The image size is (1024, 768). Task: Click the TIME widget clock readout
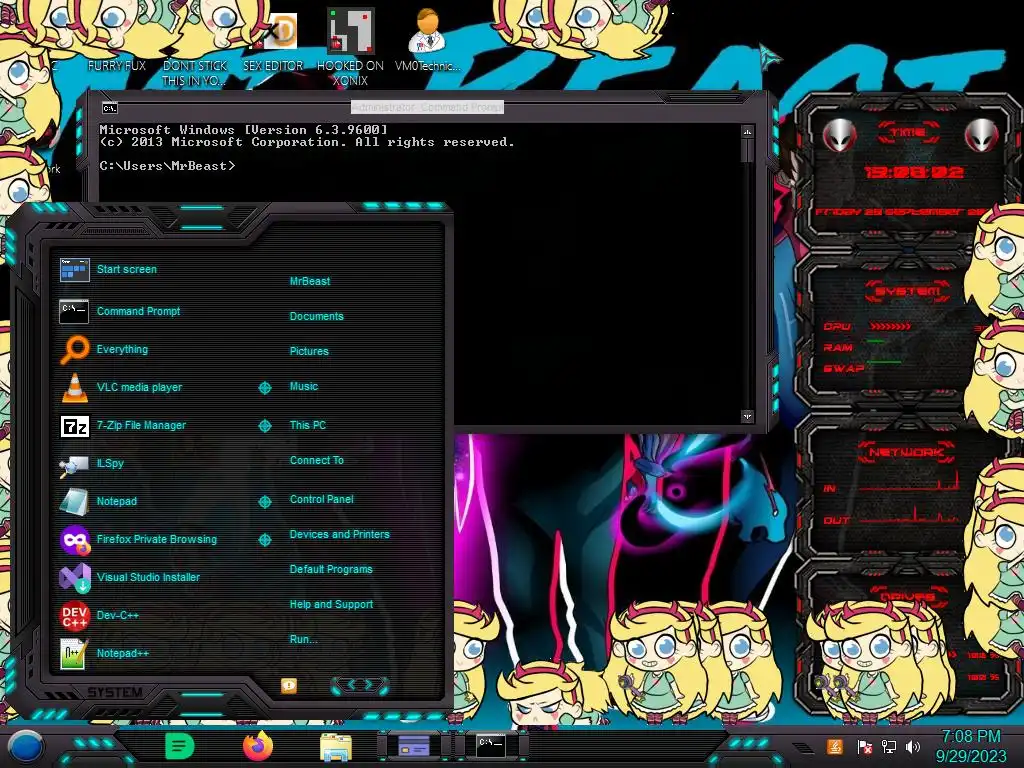point(914,172)
